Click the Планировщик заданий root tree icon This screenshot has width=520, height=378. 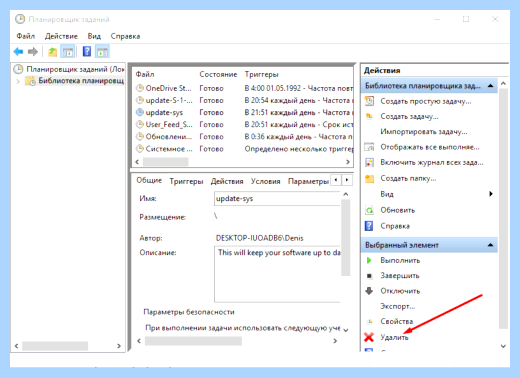click(18, 69)
